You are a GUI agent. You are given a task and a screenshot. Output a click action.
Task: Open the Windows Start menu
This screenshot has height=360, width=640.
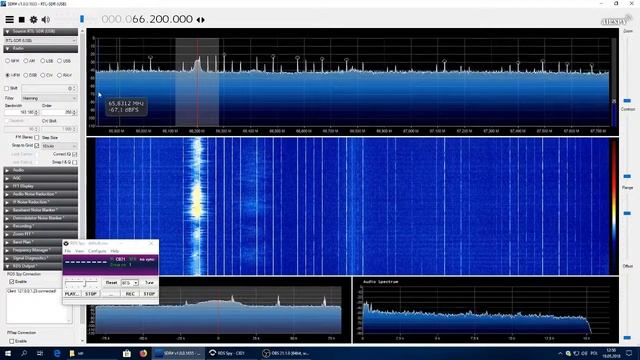click(7, 353)
